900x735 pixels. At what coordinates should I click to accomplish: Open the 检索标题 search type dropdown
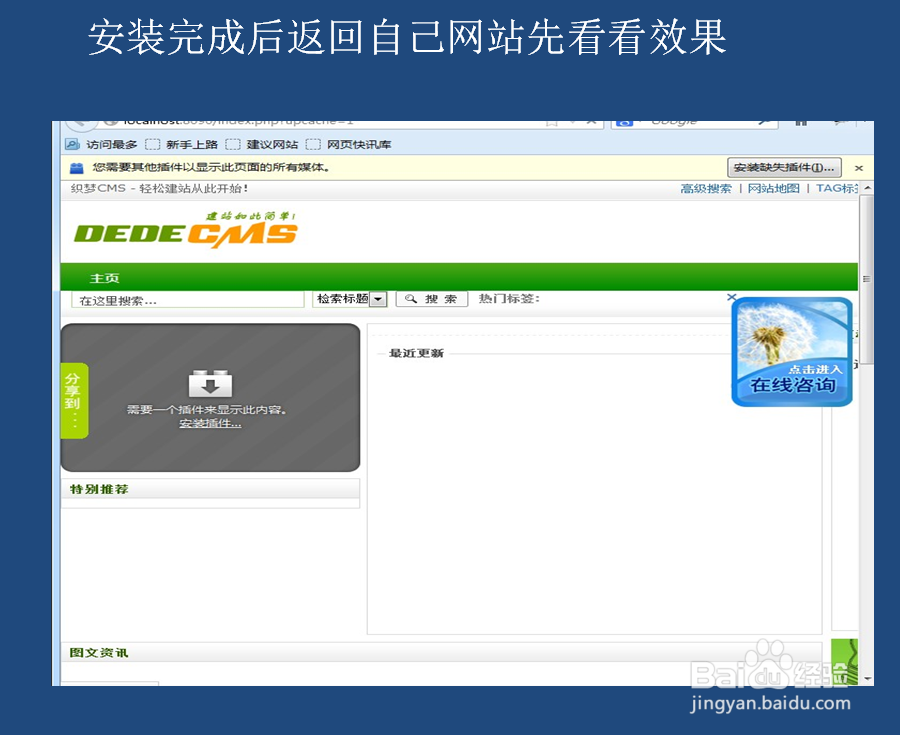tap(379, 298)
